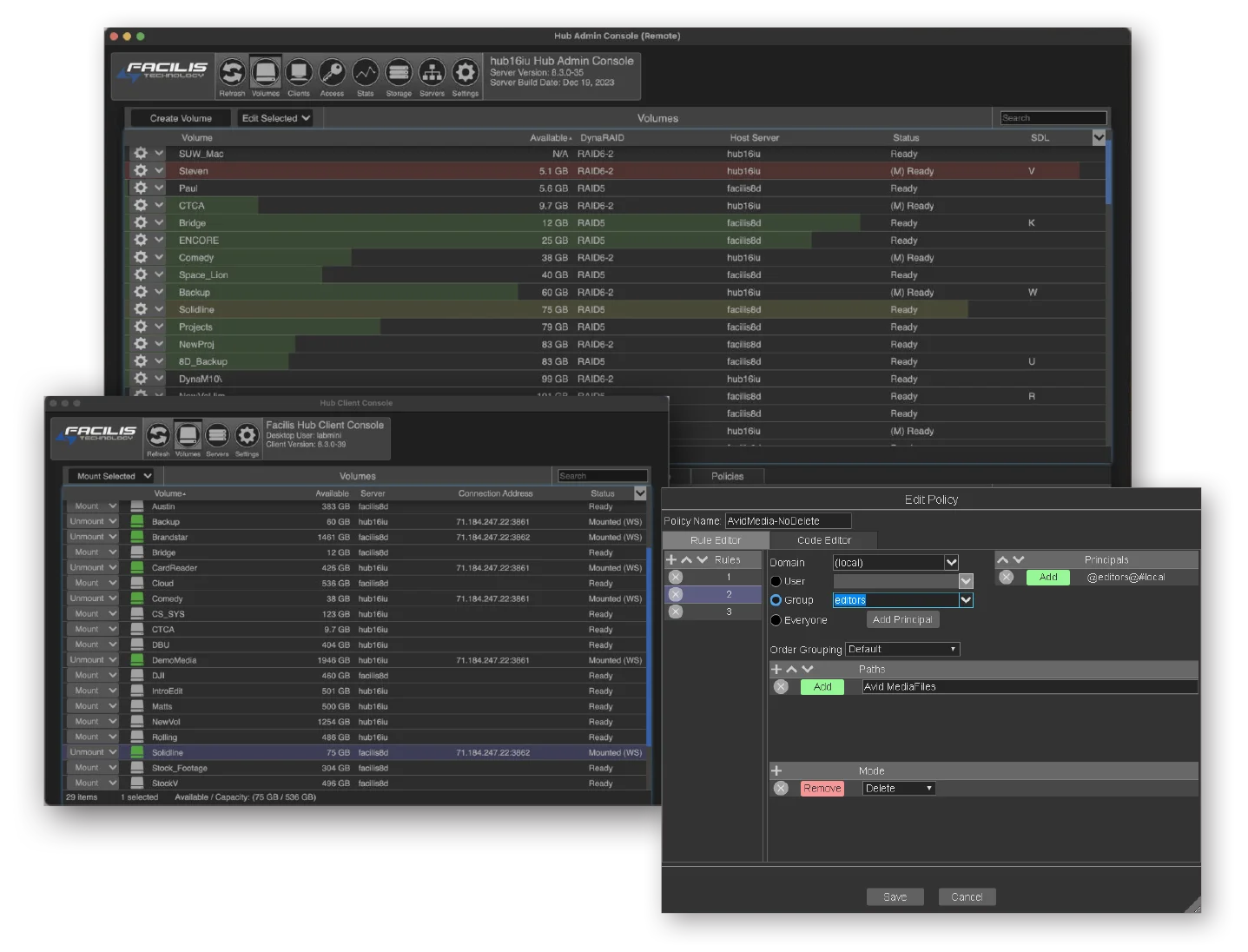1248x952 pixels.
Task: Add a mode with the Mode plus icon
Action: point(776,770)
